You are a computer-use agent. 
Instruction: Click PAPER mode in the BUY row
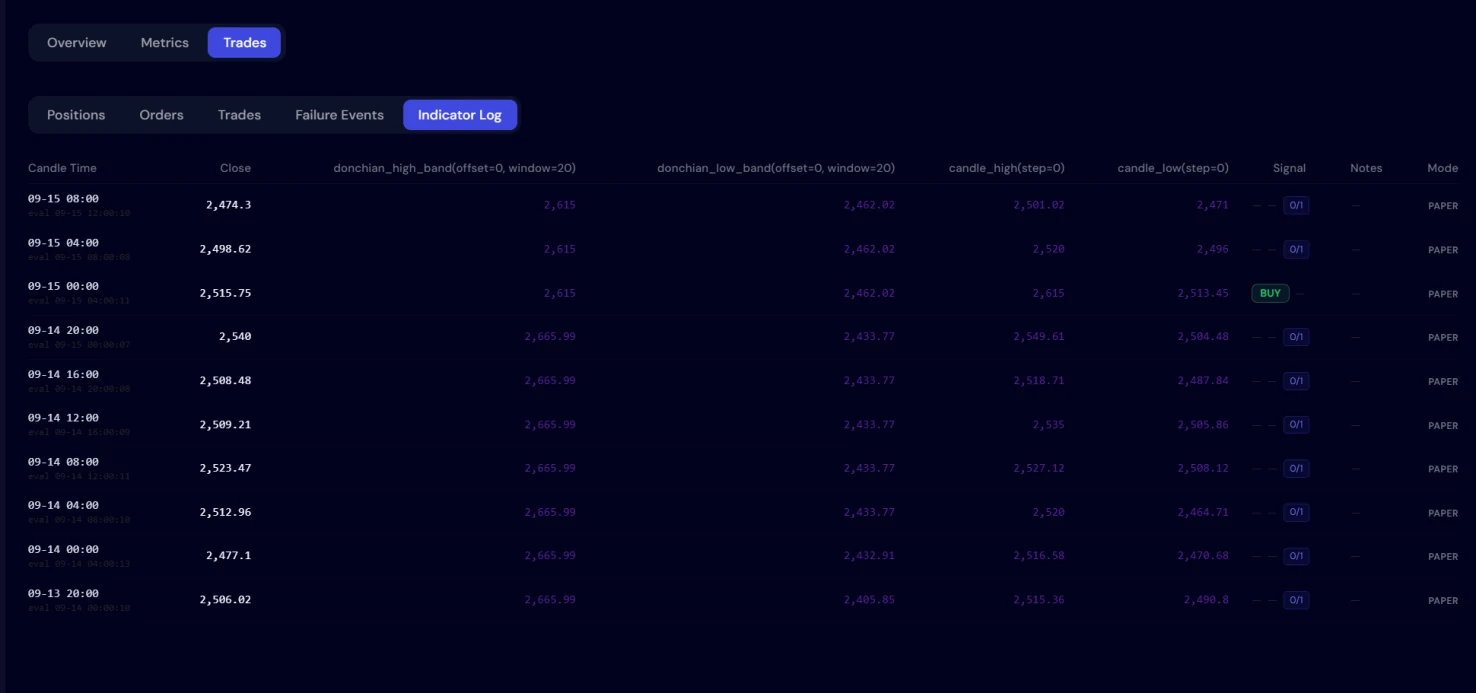pos(1443,294)
